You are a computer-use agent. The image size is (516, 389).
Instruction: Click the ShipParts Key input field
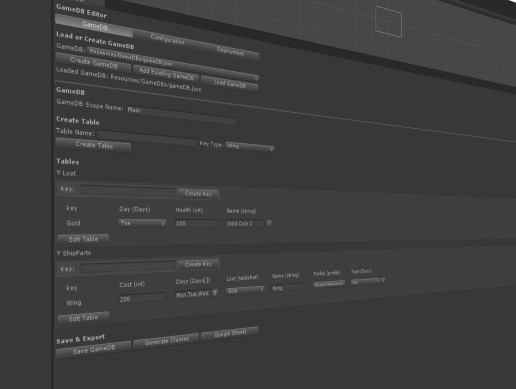pyautogui.click(x=128, y=267)
